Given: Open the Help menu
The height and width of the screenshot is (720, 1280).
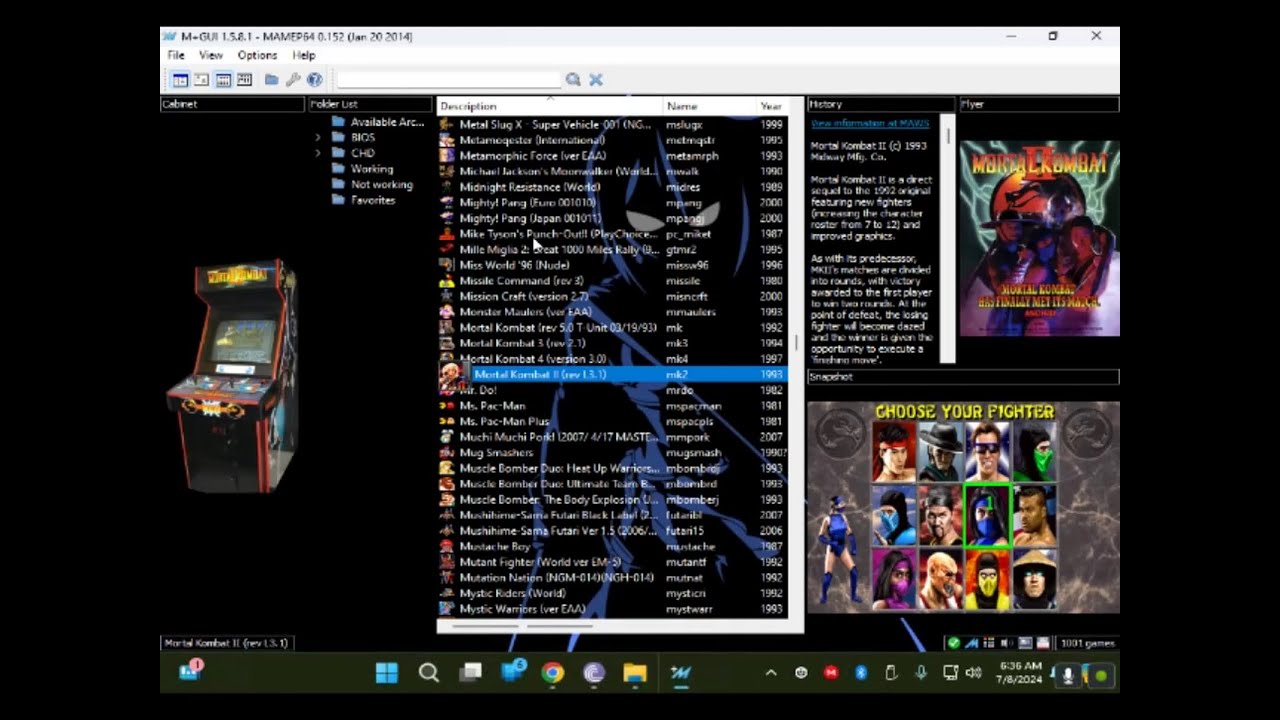Looking at the screenshot, I should (304, 55).
